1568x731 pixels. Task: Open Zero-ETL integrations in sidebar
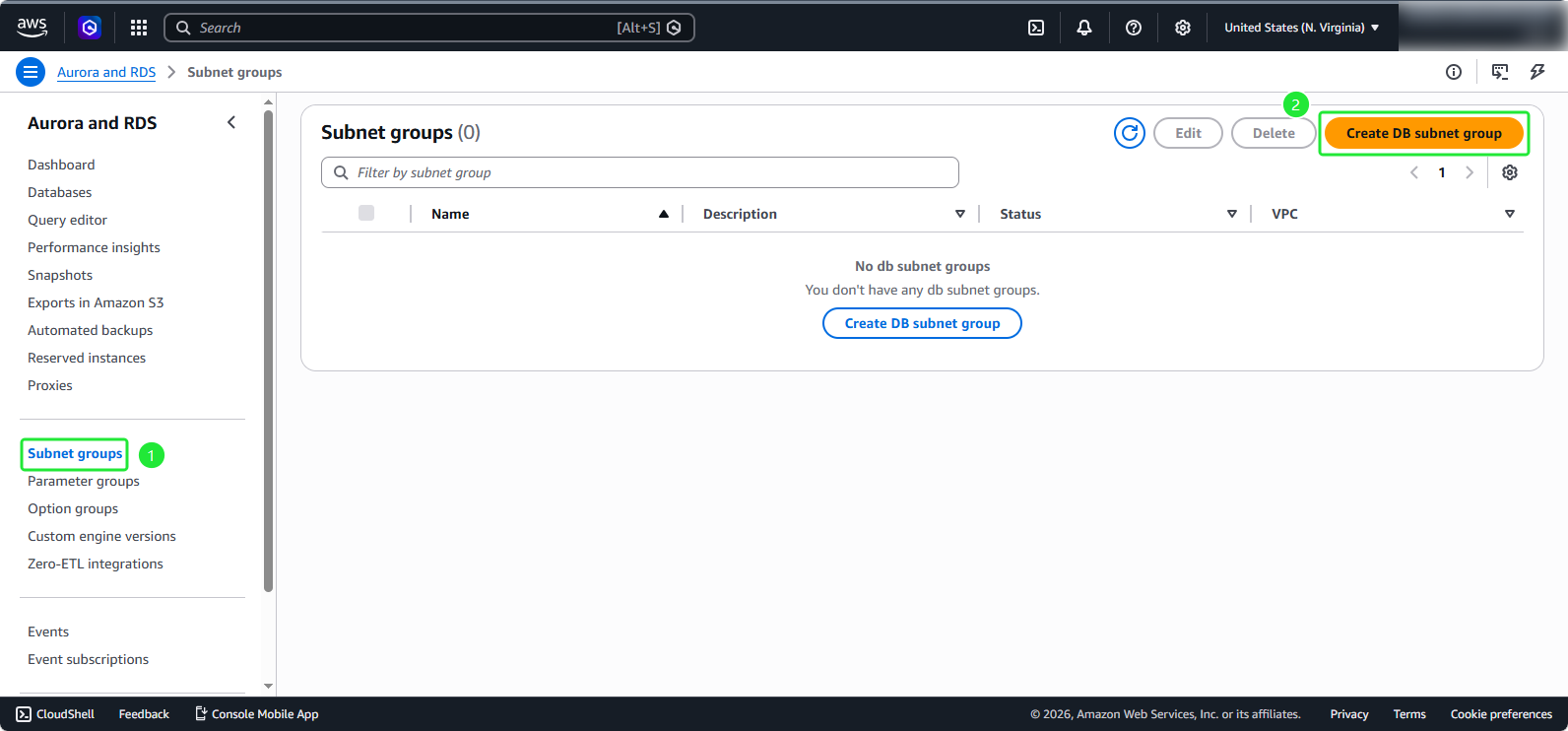point(96,564)
